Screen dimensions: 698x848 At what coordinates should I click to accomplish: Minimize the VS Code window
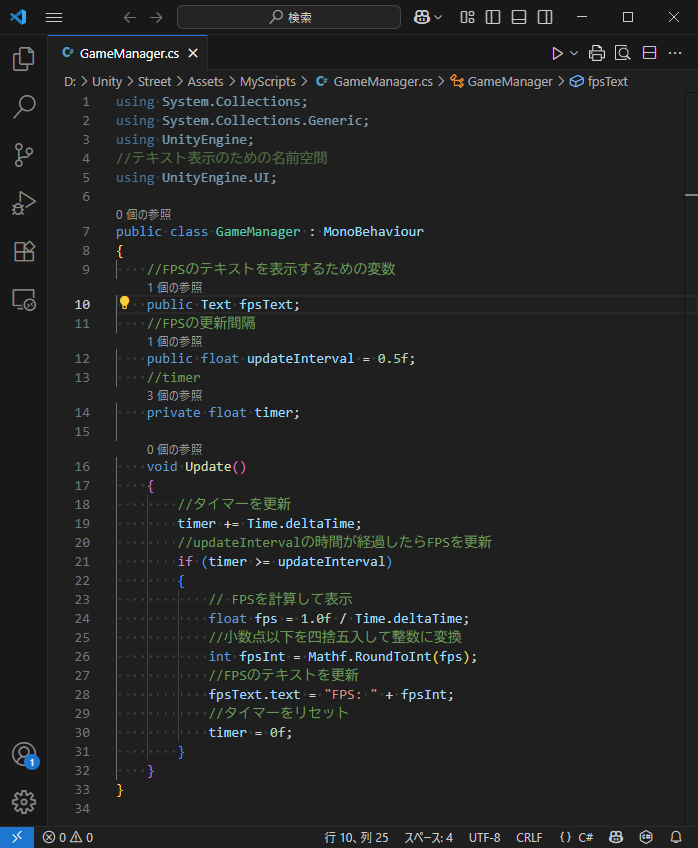582,17
